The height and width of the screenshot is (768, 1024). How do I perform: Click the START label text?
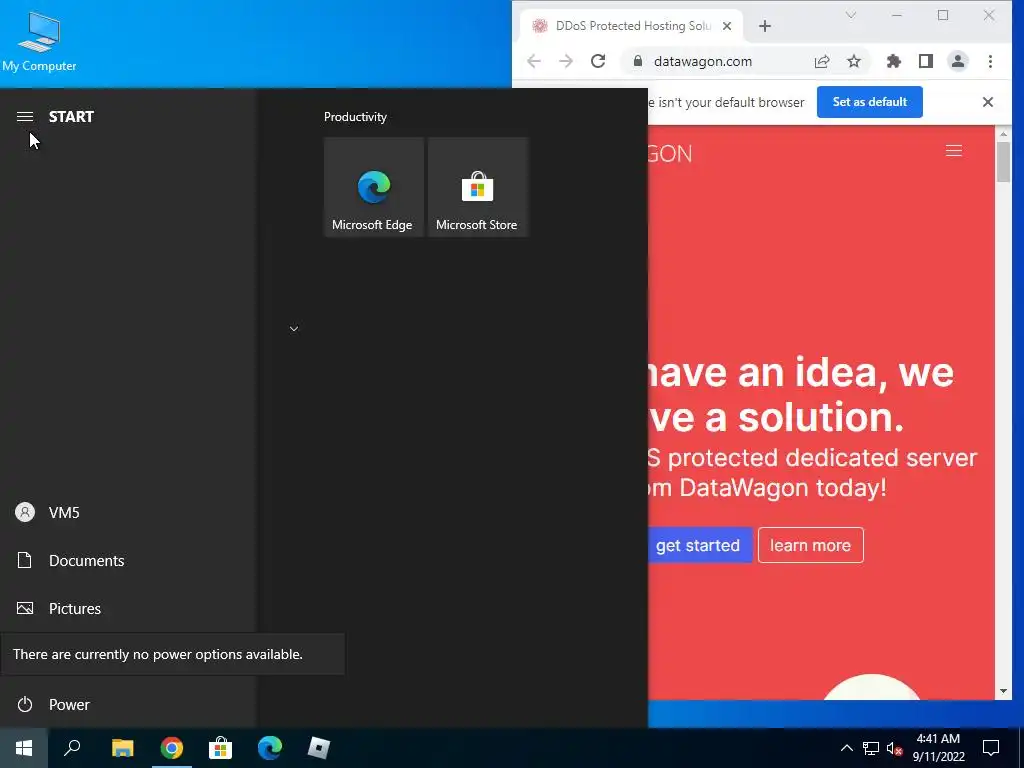pyautogui.click(x=71, y=117)
